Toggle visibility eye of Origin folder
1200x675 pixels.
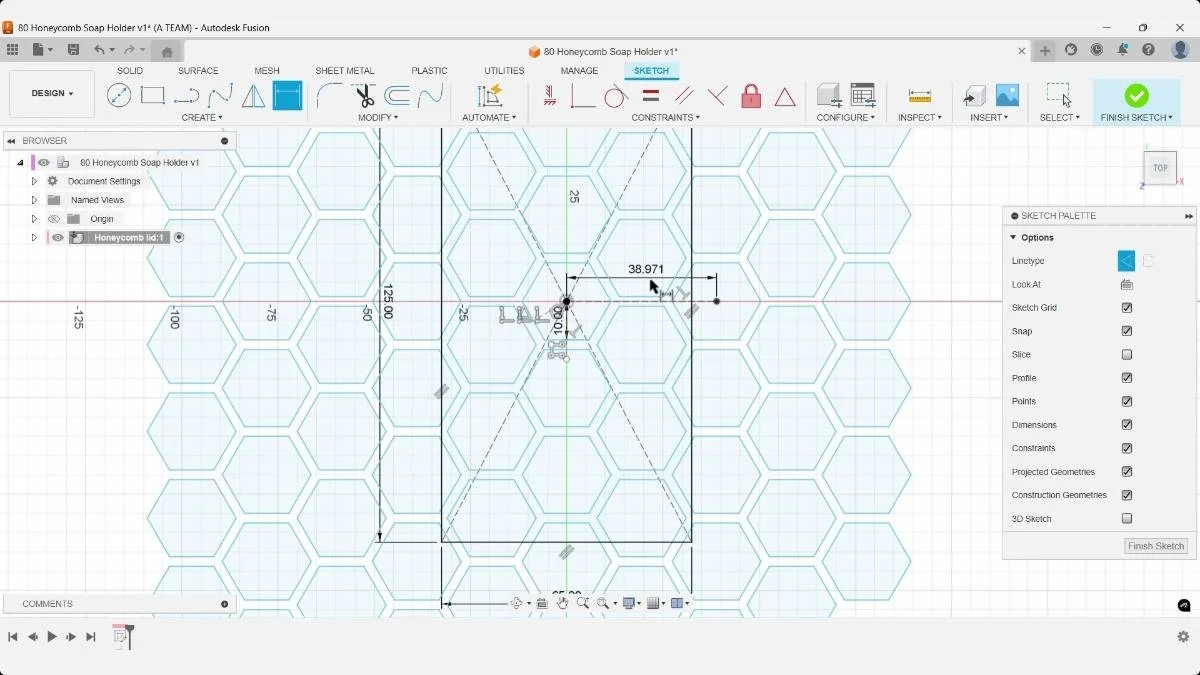pos(55,219)
